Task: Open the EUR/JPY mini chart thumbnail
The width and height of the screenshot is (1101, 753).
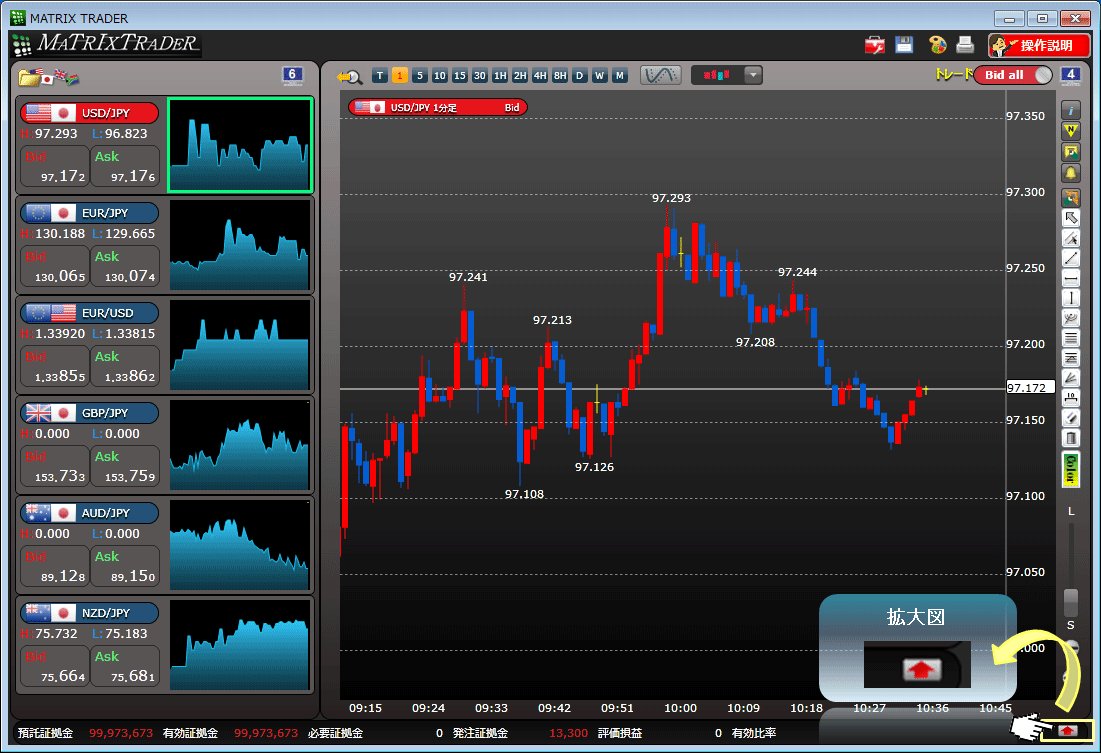Action: (239, 244)
